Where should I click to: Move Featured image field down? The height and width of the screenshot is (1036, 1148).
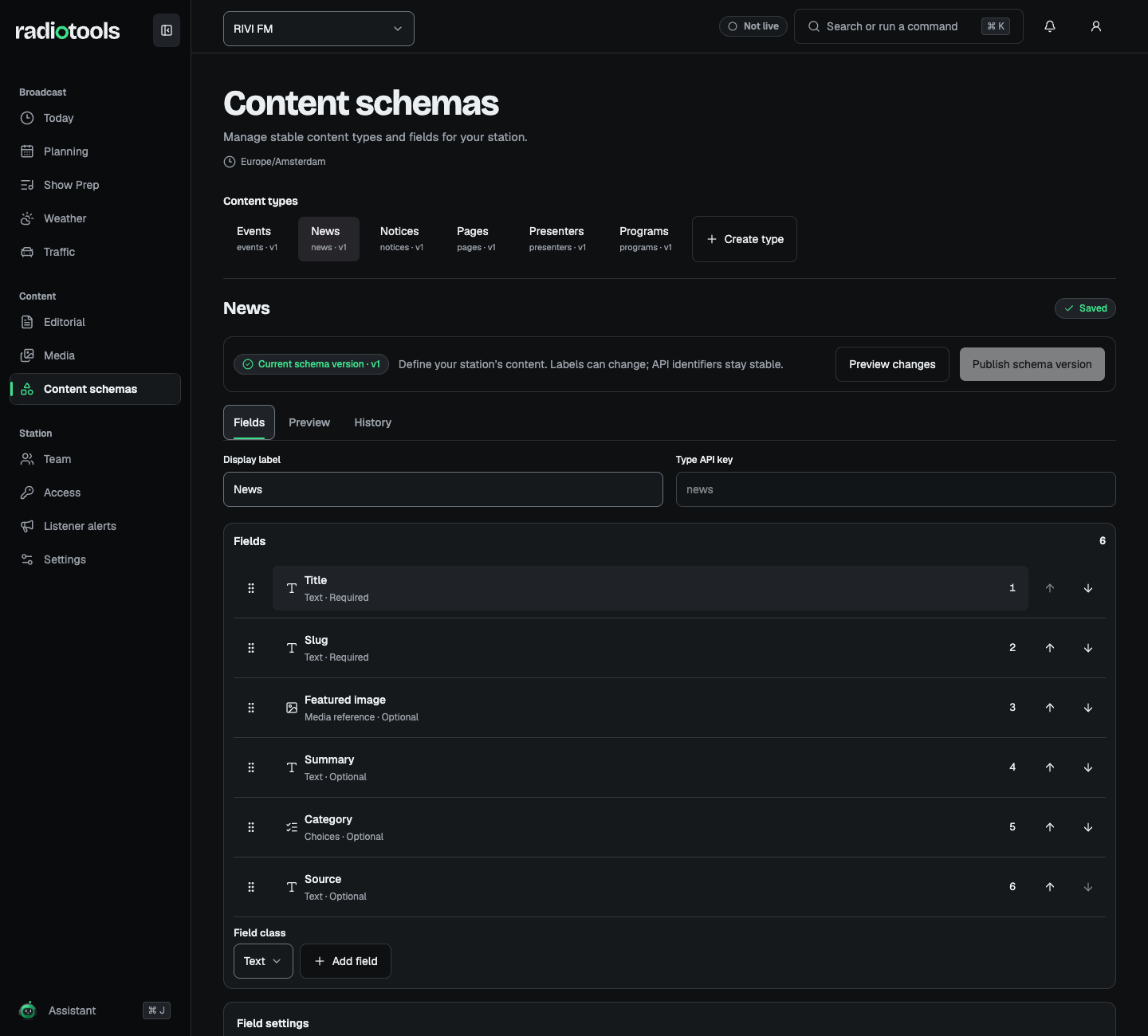coord(1088,708)
